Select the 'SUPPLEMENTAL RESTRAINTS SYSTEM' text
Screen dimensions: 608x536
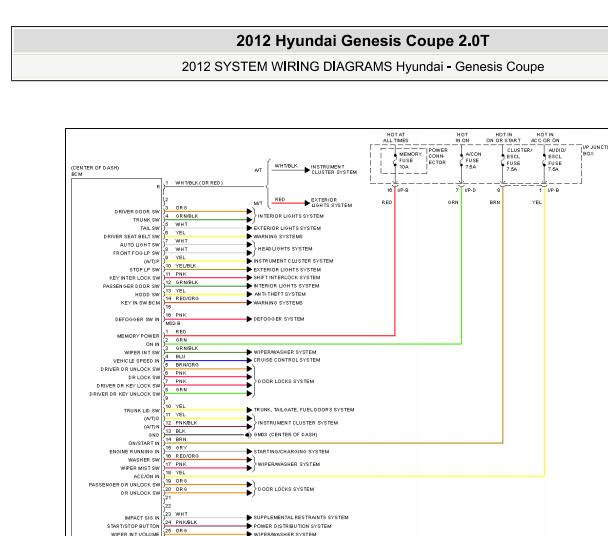(x=301, y=517)
